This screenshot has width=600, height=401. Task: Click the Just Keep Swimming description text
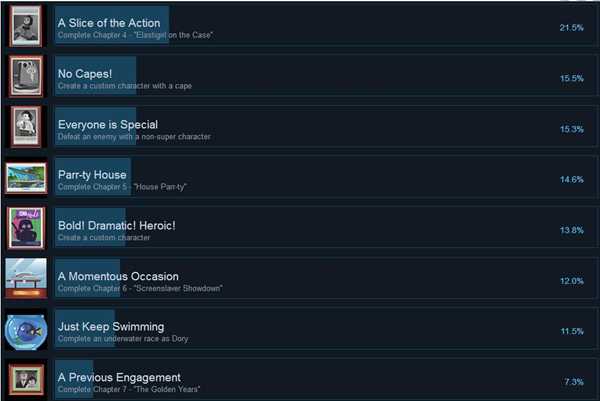point(123,339)
